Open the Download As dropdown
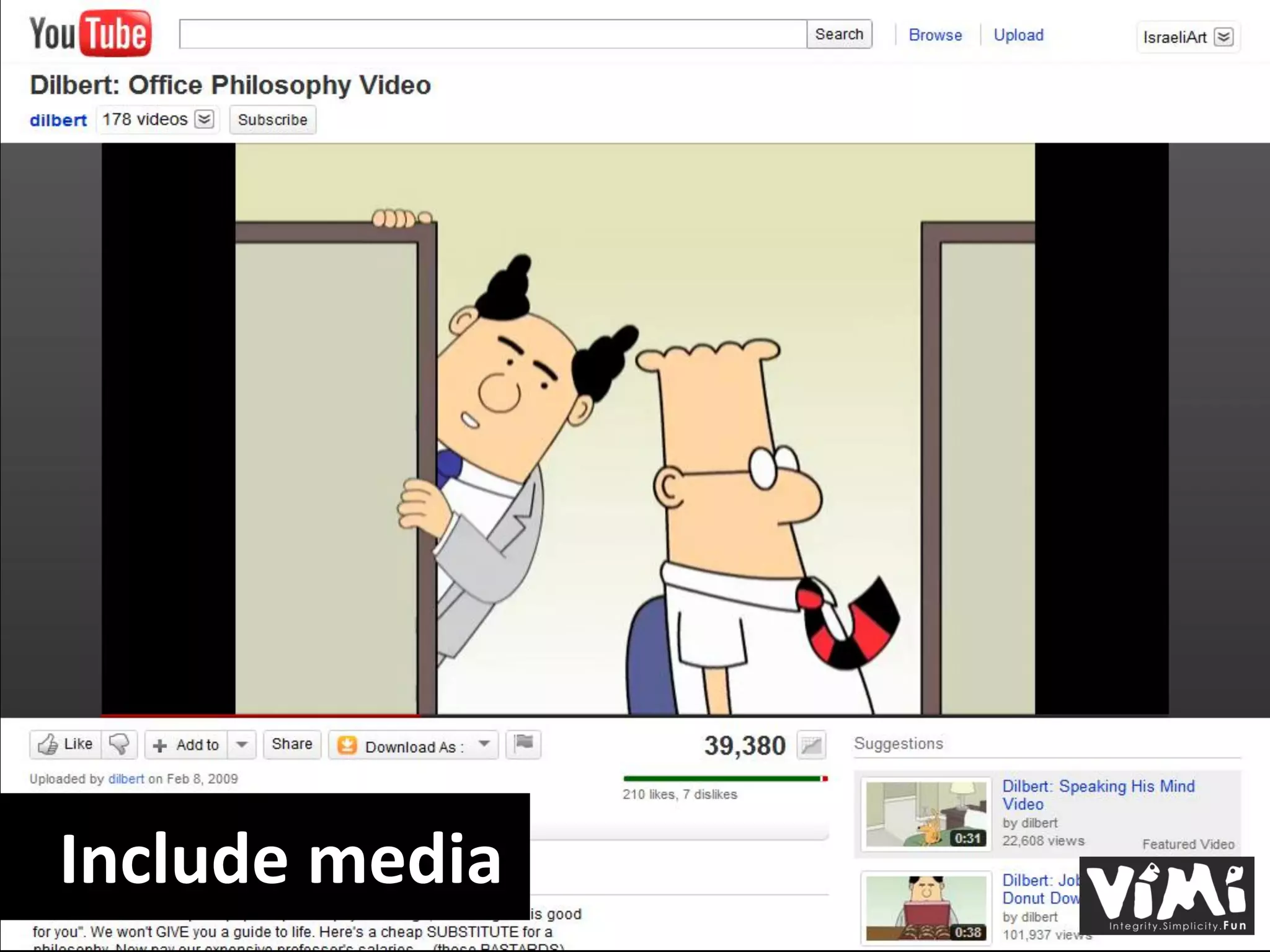This screenshot has width=1270, height=952. click(x=414, y=745)
